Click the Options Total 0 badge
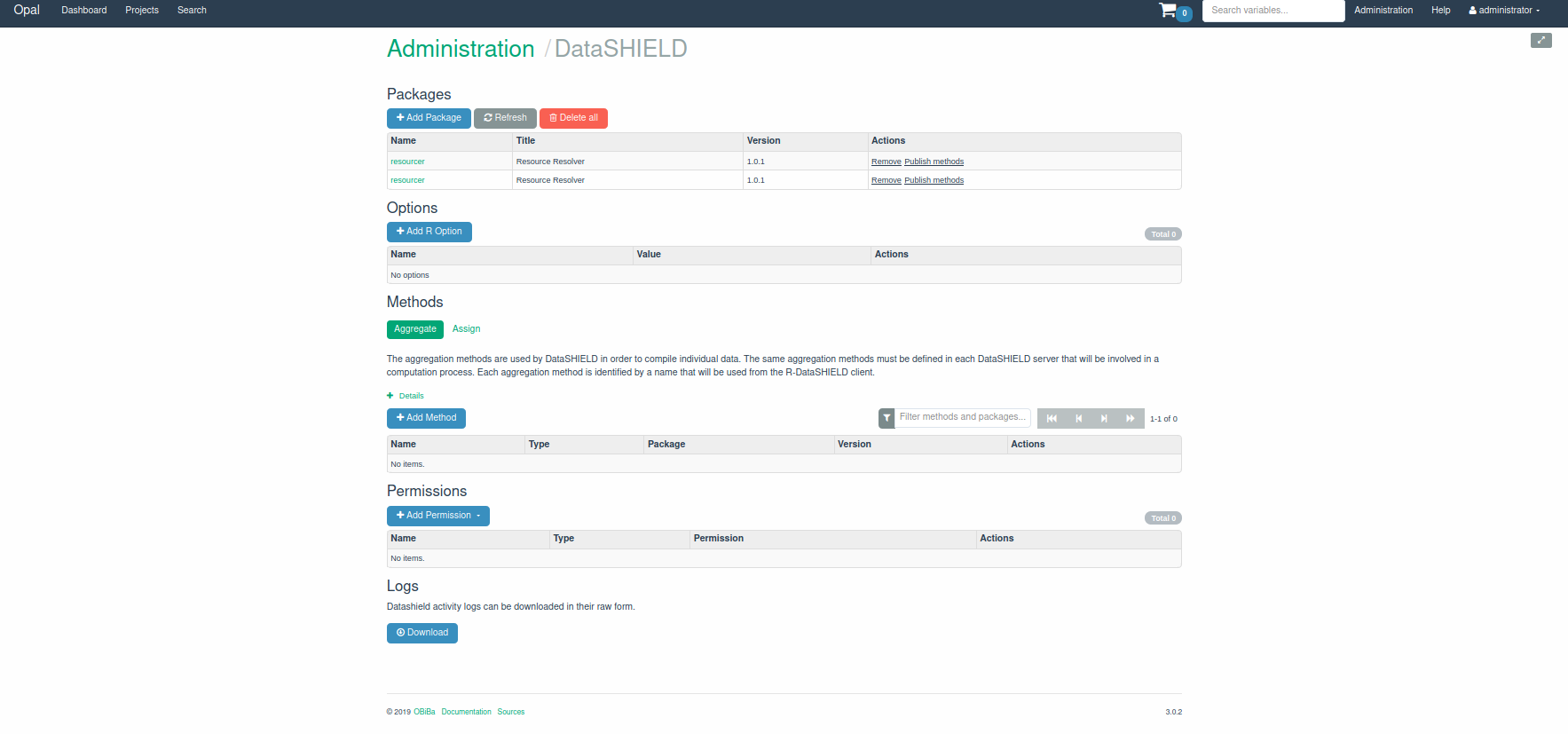This screenshot has height=734, width=1568. [1163, 234]
